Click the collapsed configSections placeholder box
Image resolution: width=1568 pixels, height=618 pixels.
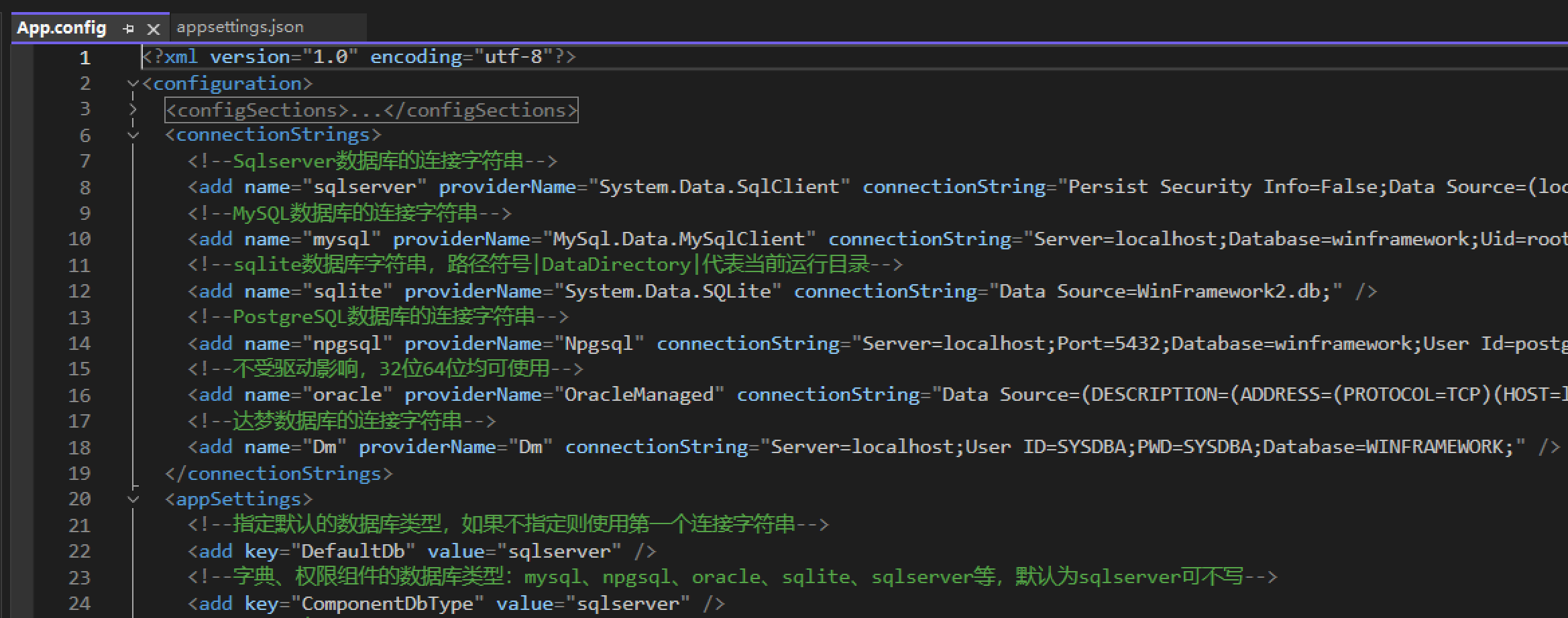coord(371,110)
